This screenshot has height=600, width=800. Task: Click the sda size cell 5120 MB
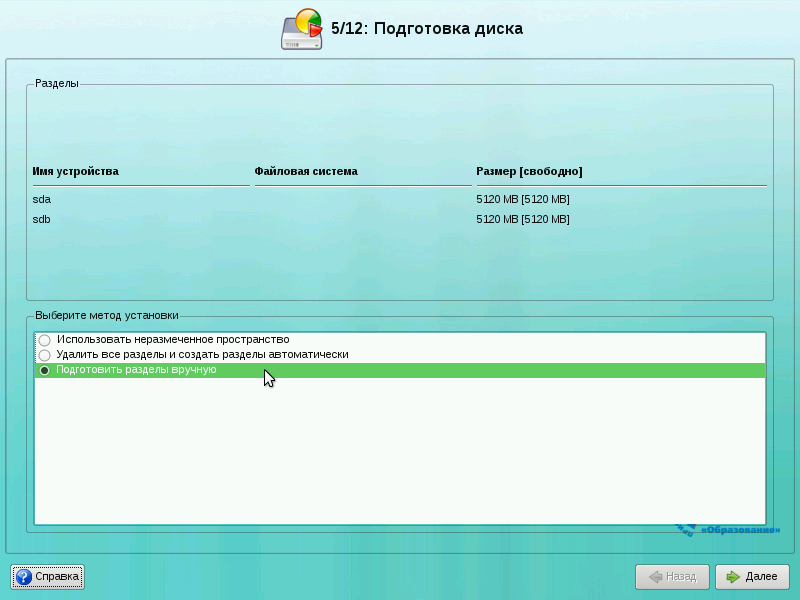click(x=523, y=199)
